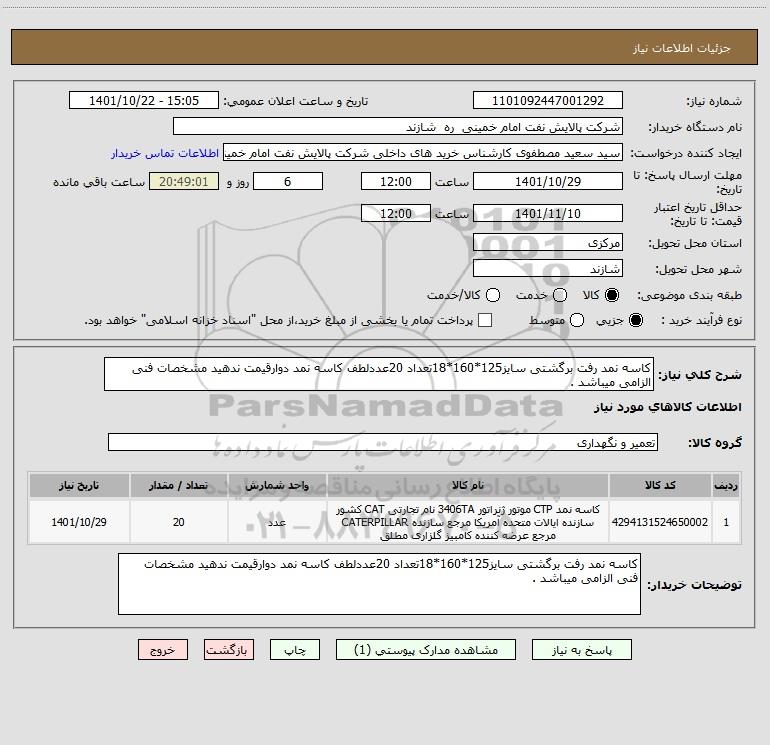Click the شهر محل تحویل label
This screenshot has width=770, height=745.
(x=698, y=269)
